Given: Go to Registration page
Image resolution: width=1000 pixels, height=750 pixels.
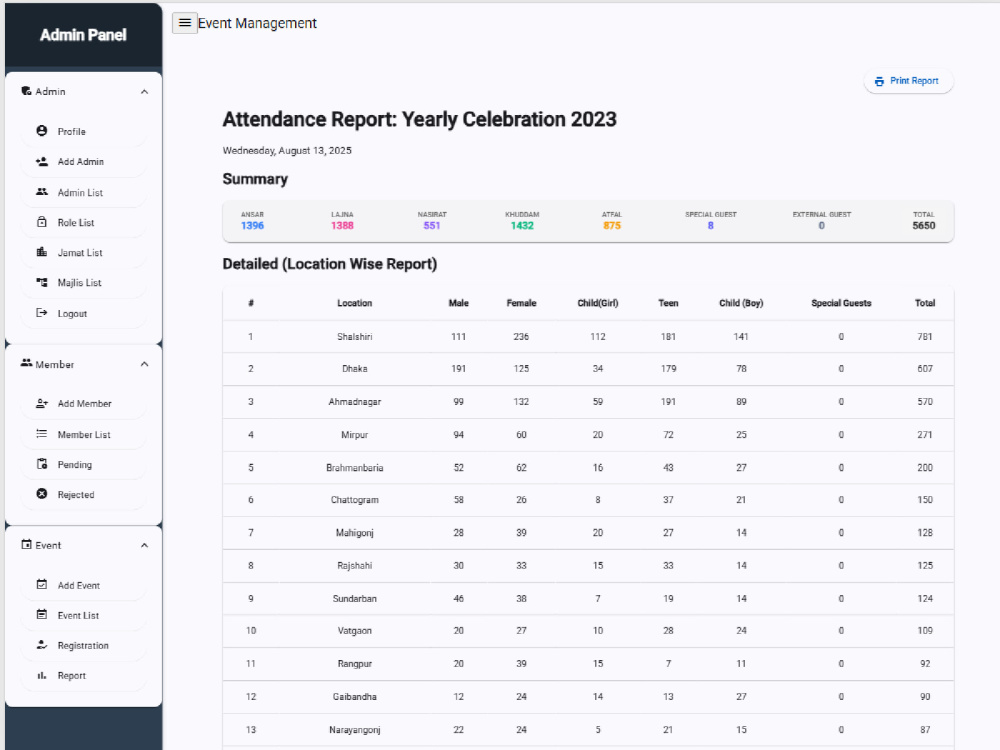Looking at the screenshot, I should [x=84, y=645].
